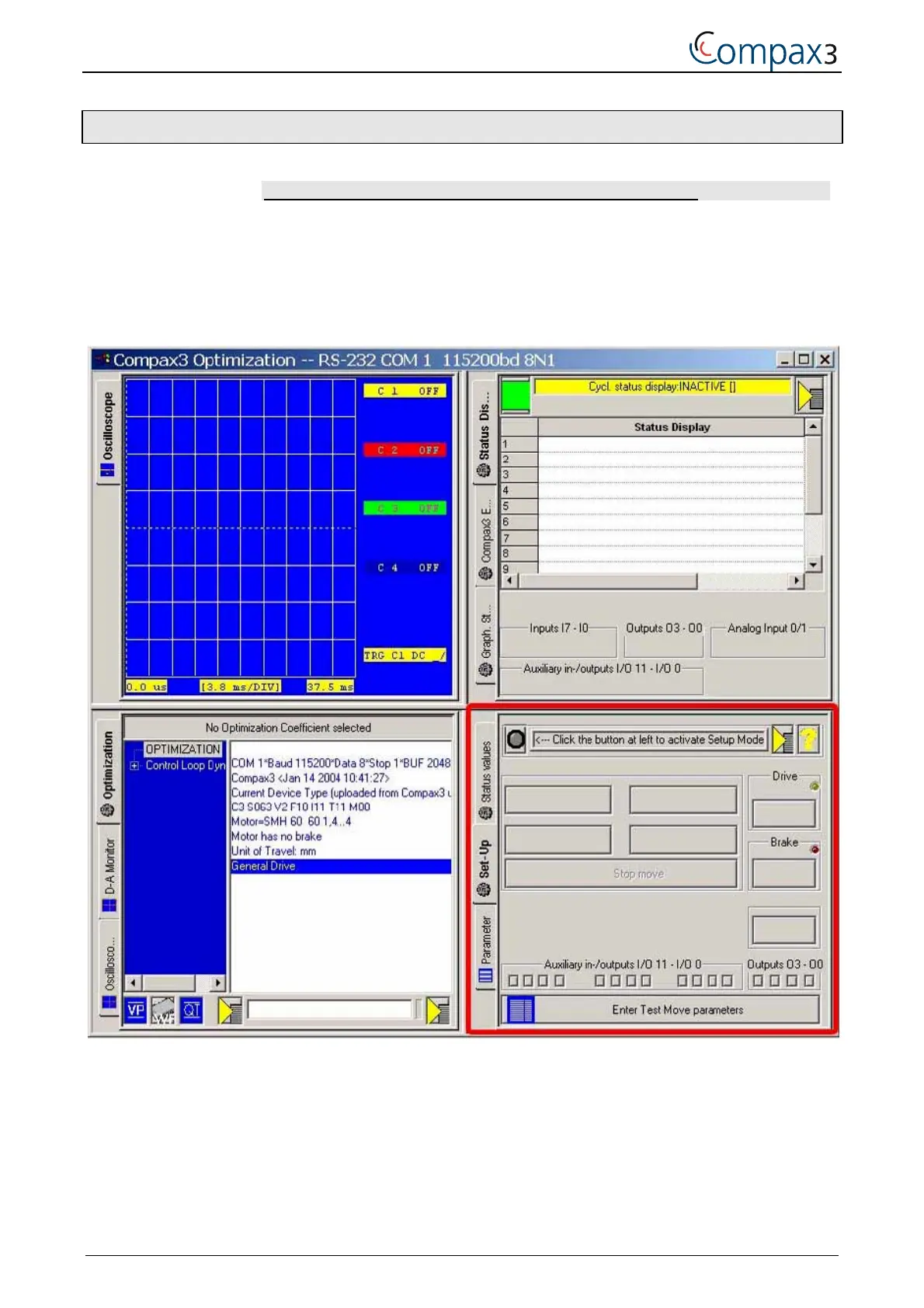
Task: Click the blank button under Drive
Action: (x=784, y=814)
